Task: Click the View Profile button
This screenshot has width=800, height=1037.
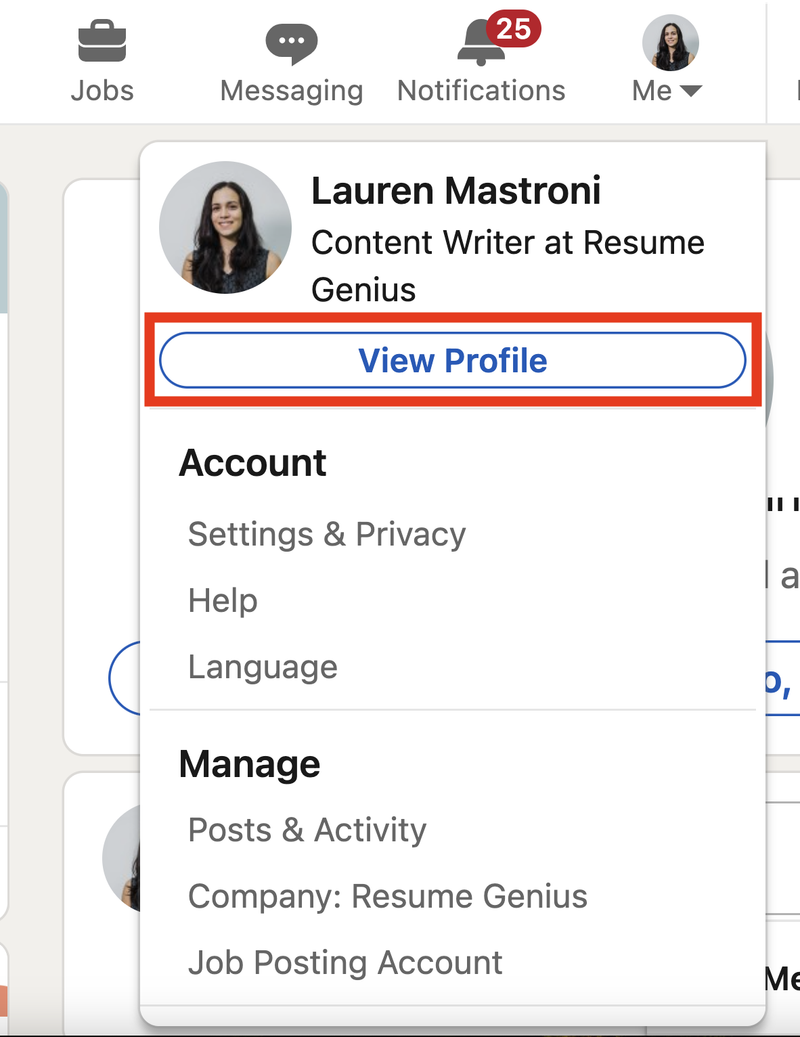Action: pos(452,360)
